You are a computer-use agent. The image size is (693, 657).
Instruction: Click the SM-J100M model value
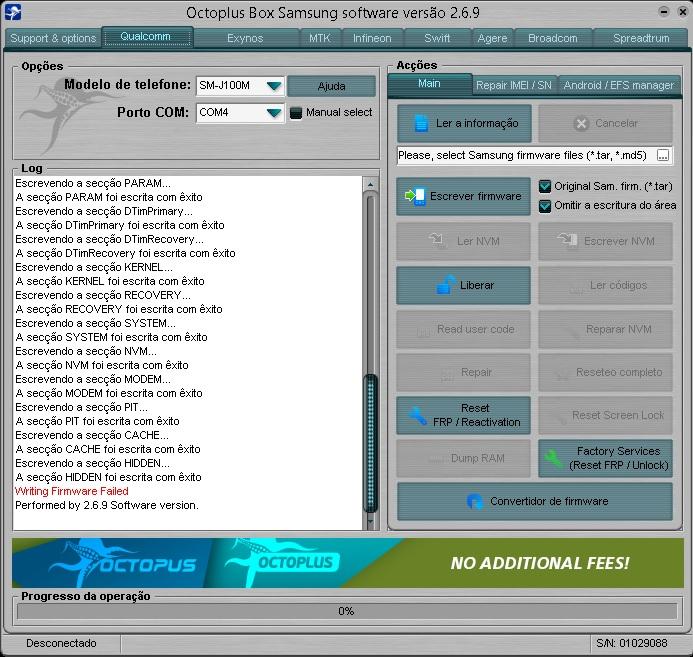click(225, 86)
